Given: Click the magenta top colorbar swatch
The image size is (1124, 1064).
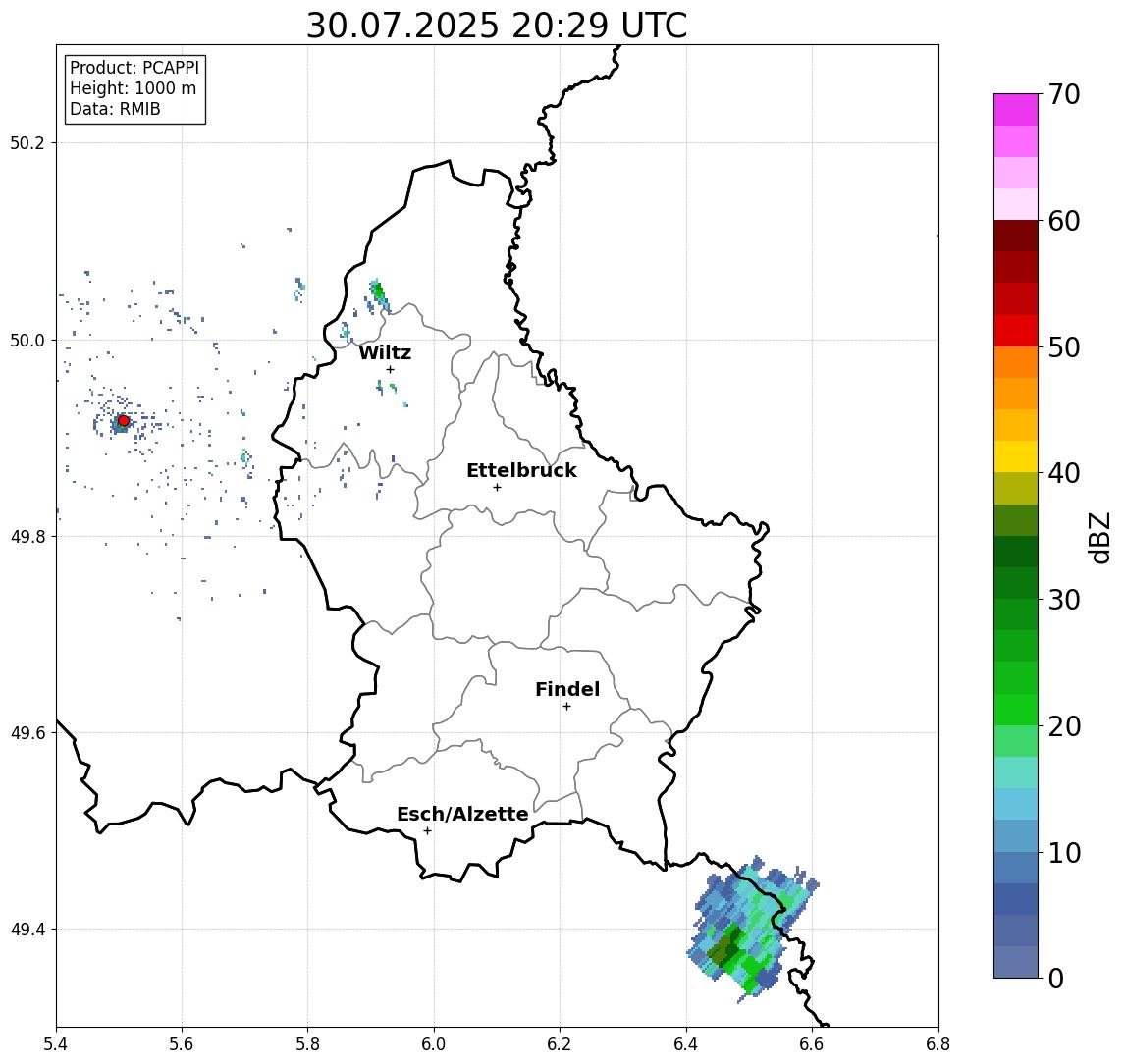Looking at the screenshot, I should [1016, 110].
